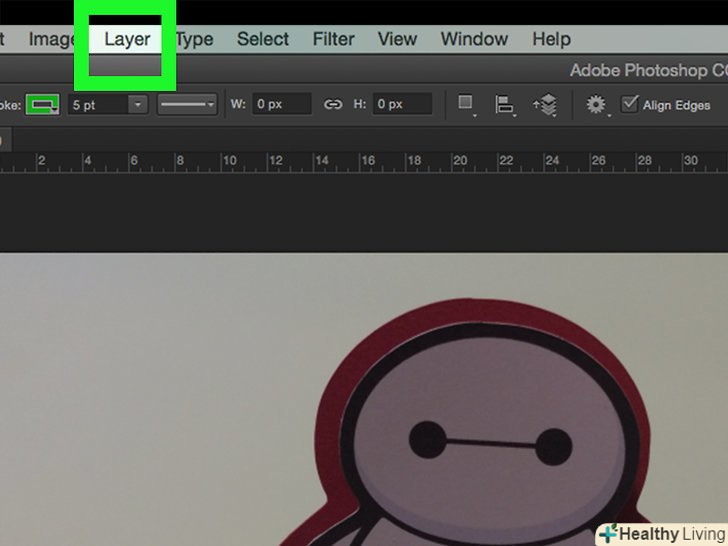Click the green stroke color swatch

tap(42, 104)
